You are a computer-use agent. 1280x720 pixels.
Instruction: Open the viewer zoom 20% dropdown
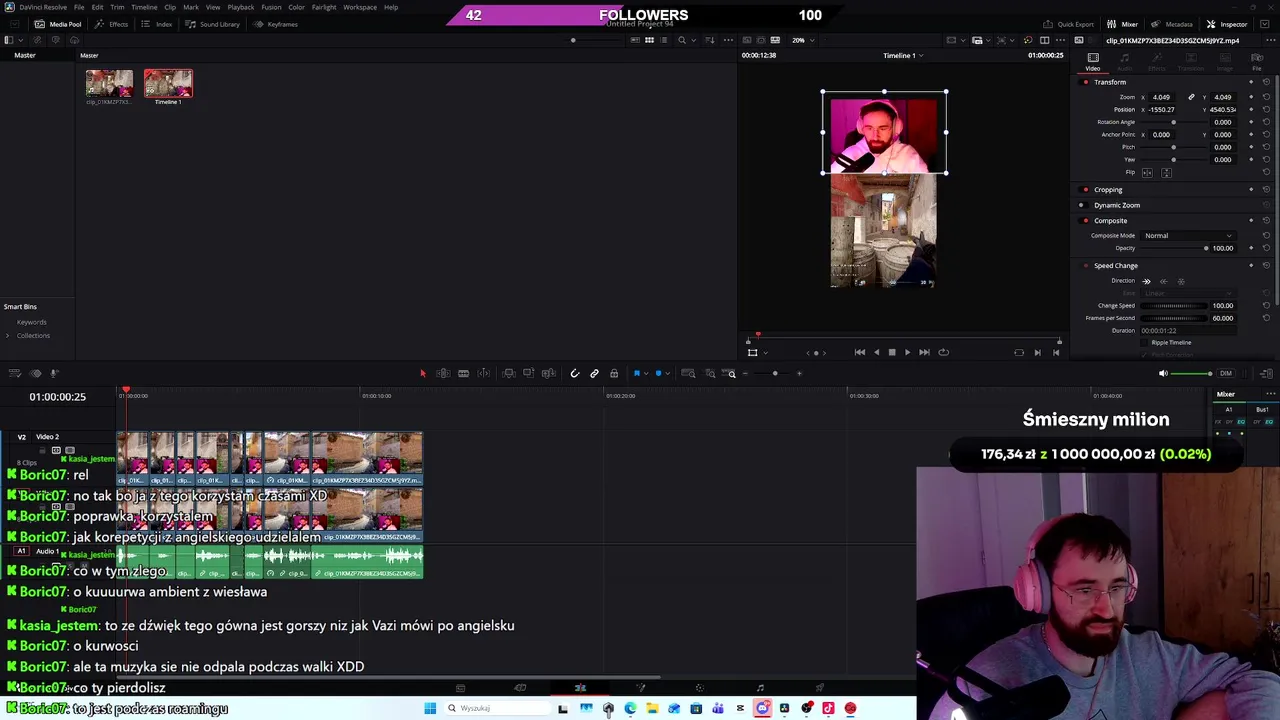[803, 40]
